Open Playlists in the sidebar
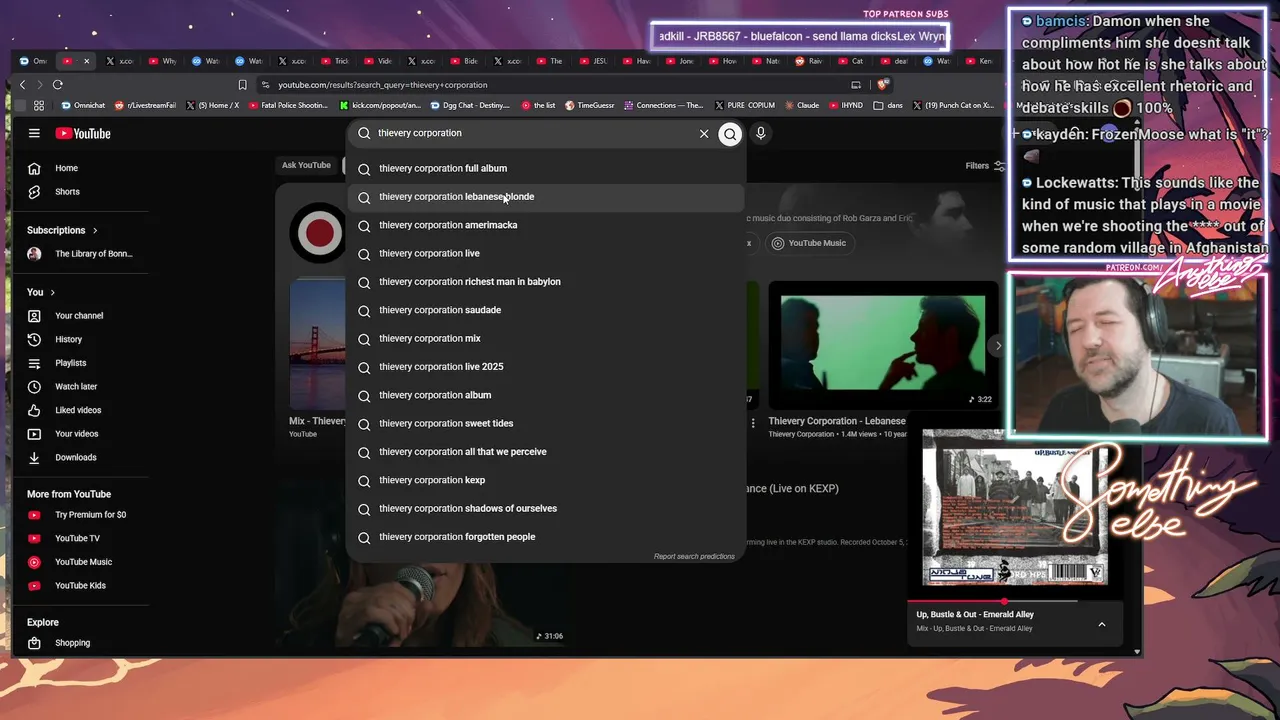This screenshot has height=720, width=1280. click(70, 363)
